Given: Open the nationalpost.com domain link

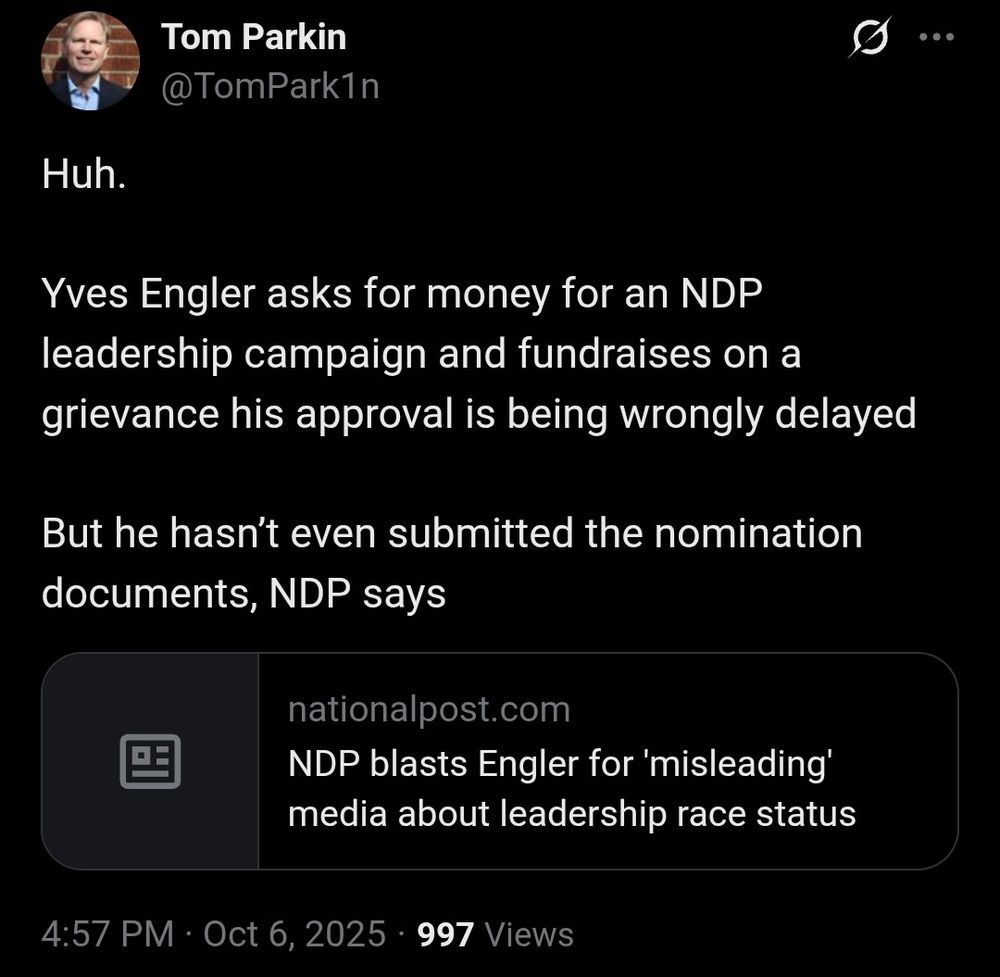Looking at the screenshot, I should pos(428,709).
